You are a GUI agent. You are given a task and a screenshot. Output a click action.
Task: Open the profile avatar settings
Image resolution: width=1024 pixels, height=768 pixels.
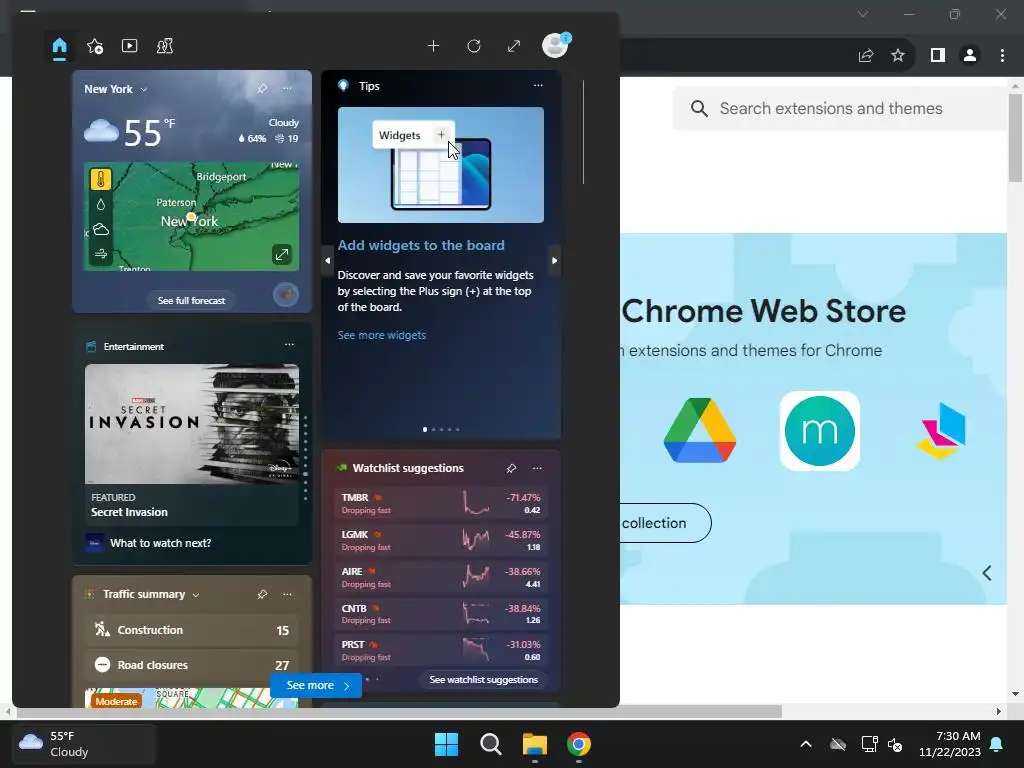[555, 46]
